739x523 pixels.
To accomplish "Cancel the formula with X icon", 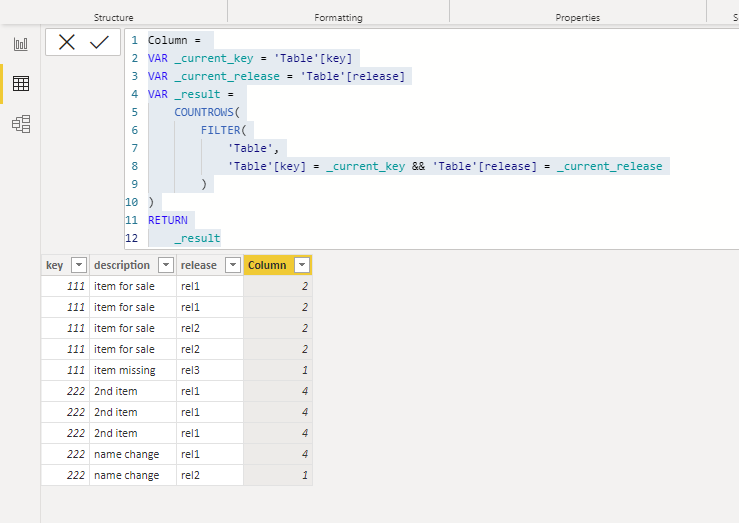I will [x=67, y=42].
